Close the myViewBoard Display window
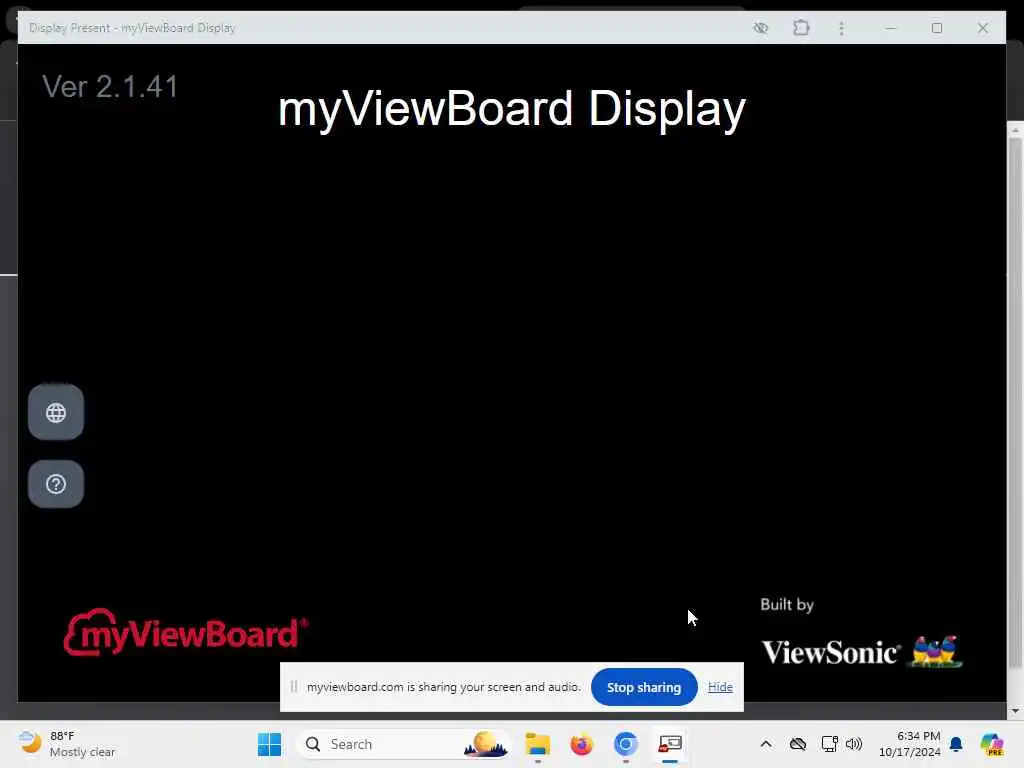 [982, 27]
